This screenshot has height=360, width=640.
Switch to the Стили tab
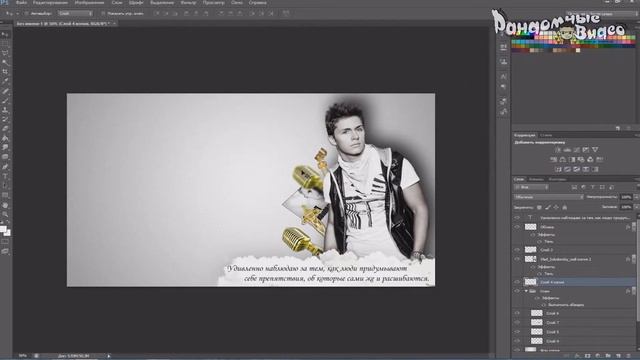(546, 135)
